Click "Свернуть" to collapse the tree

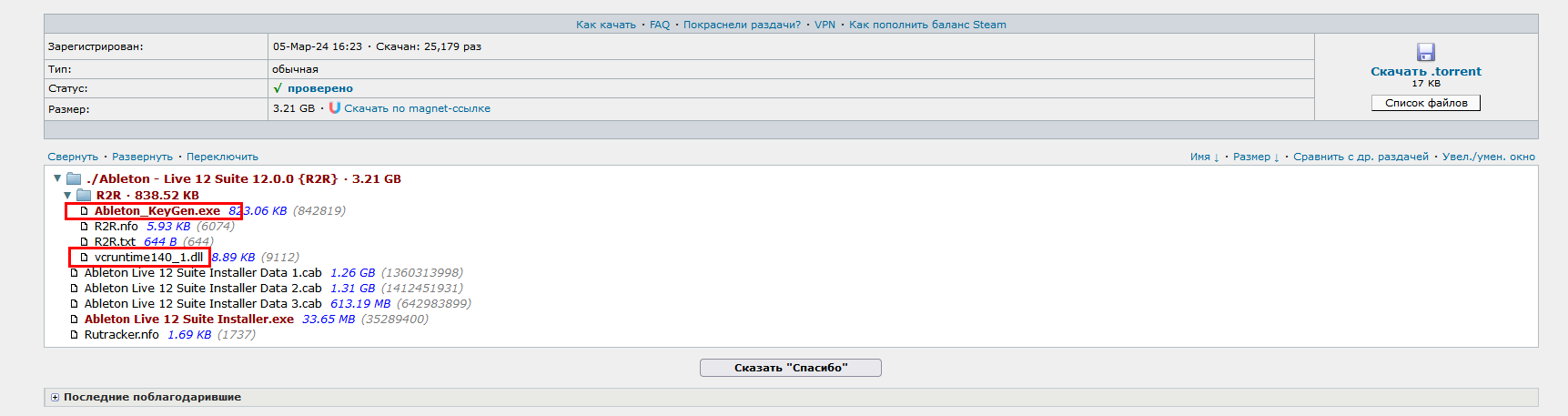73,157
